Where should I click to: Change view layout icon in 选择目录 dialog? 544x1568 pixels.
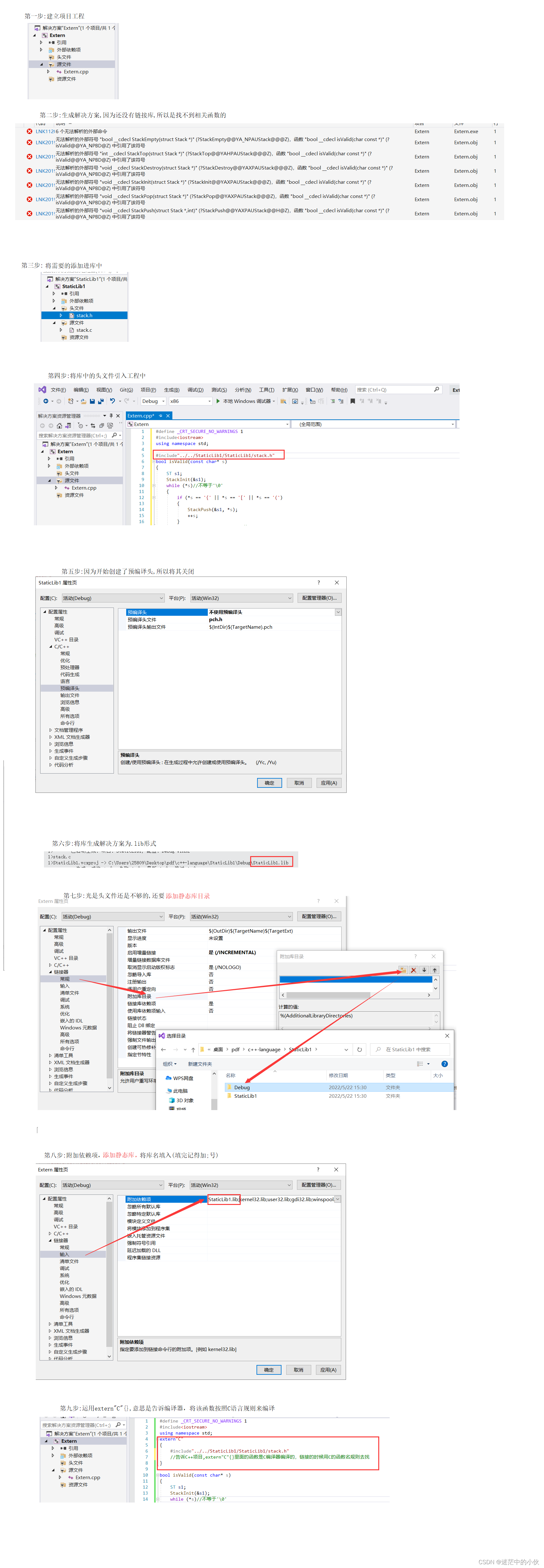(420, 1064)
